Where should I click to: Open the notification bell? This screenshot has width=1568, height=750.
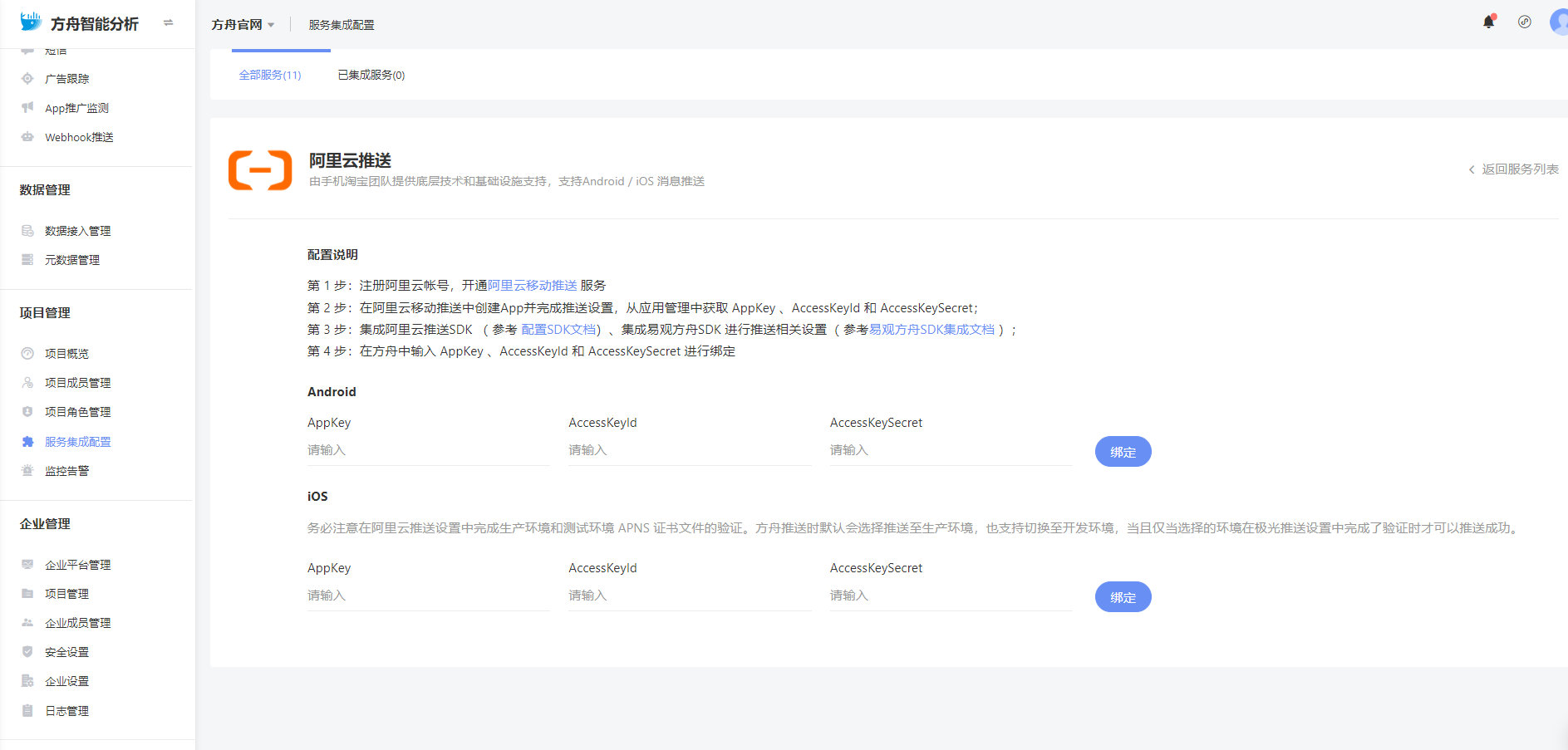pos(1488,22)
